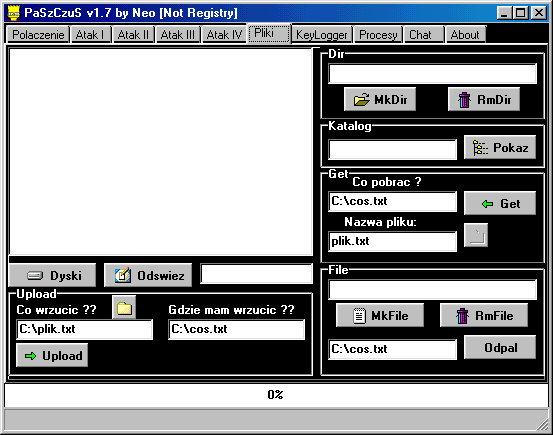Switch to the KeyLogger tab
The height and width of the screenshot is (435, 553).
click(x=322, y=35)
